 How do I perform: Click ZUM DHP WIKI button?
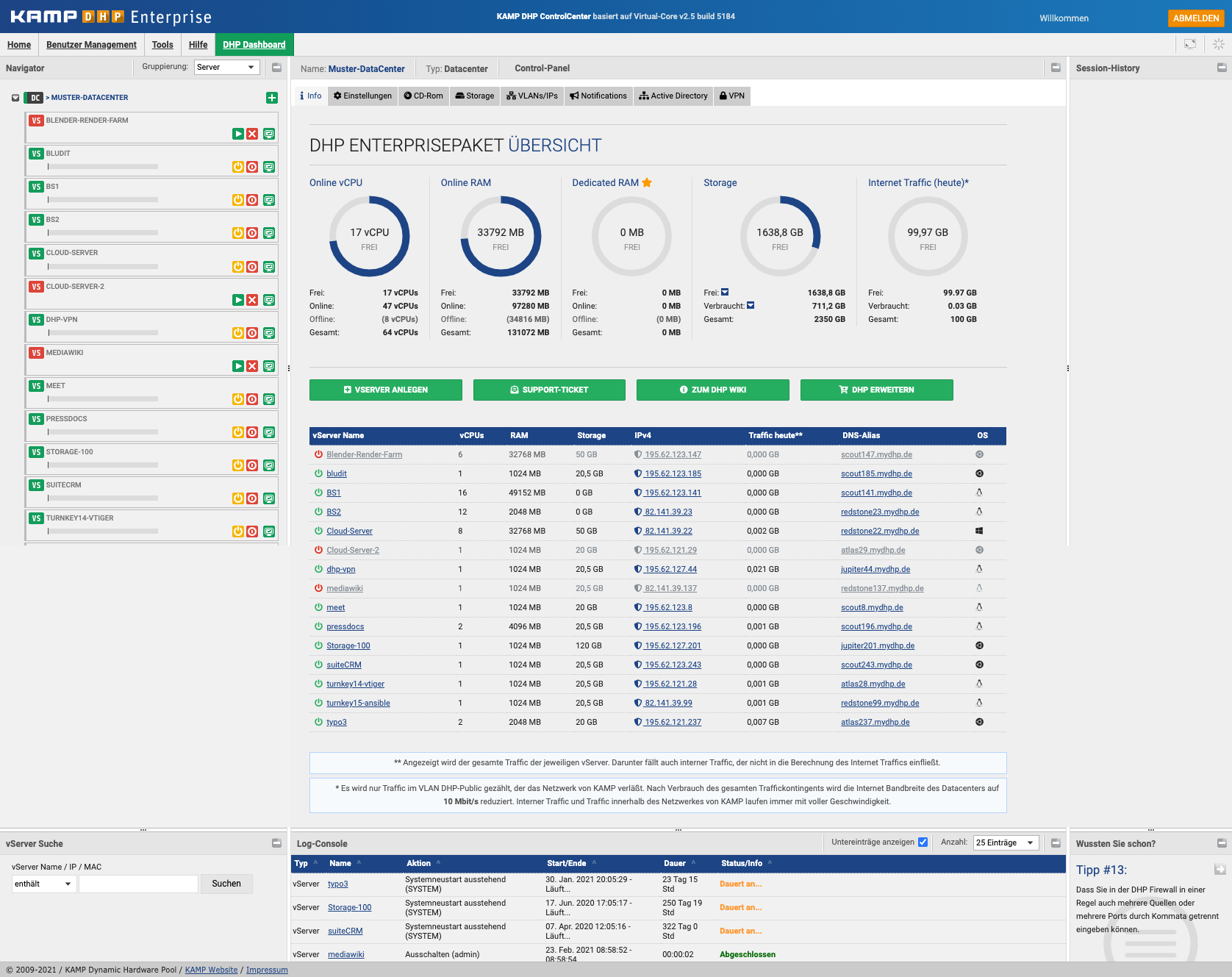coord(713,390)
